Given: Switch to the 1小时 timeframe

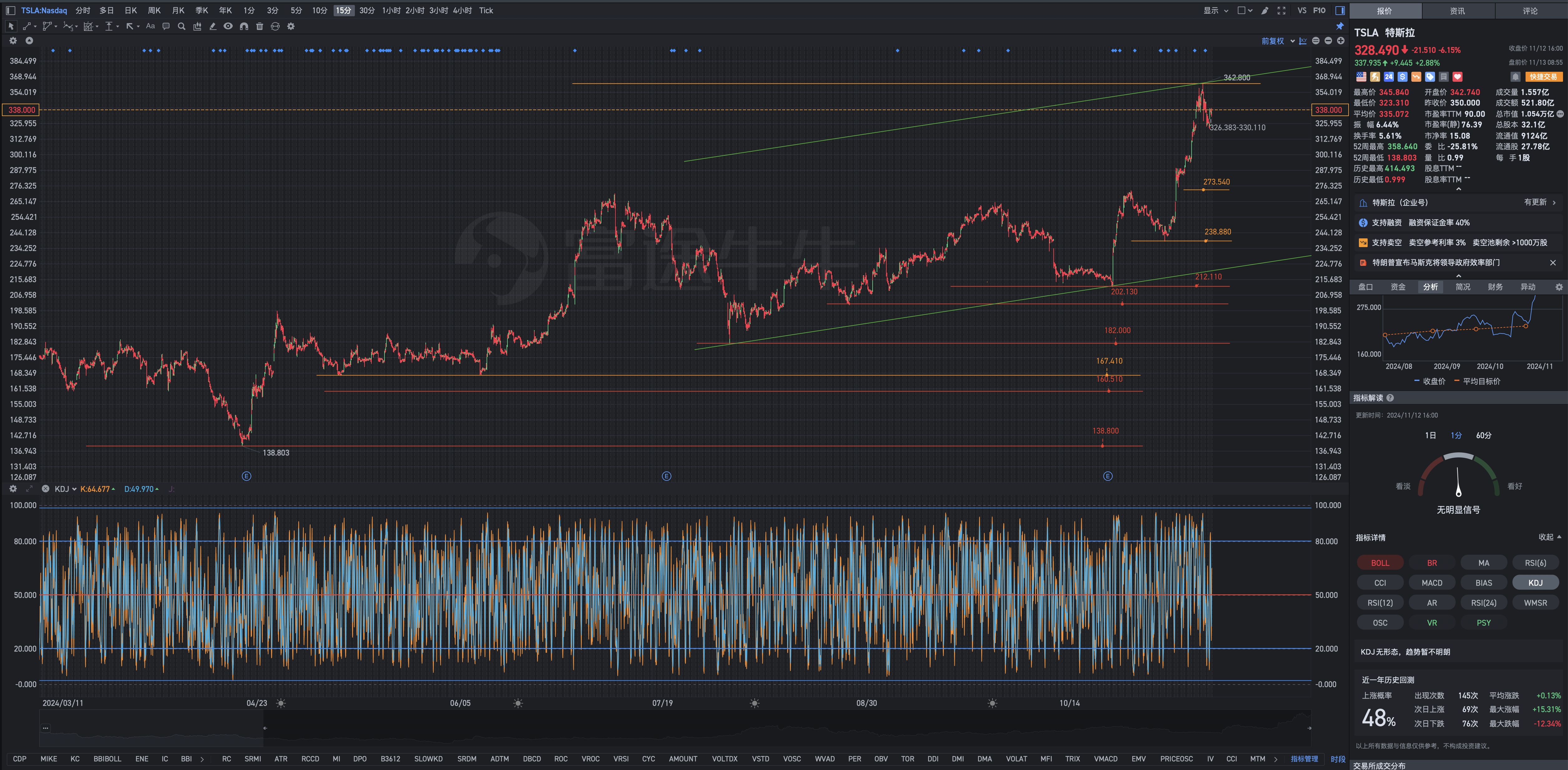Looking at the screenshot, I should 391,10.
